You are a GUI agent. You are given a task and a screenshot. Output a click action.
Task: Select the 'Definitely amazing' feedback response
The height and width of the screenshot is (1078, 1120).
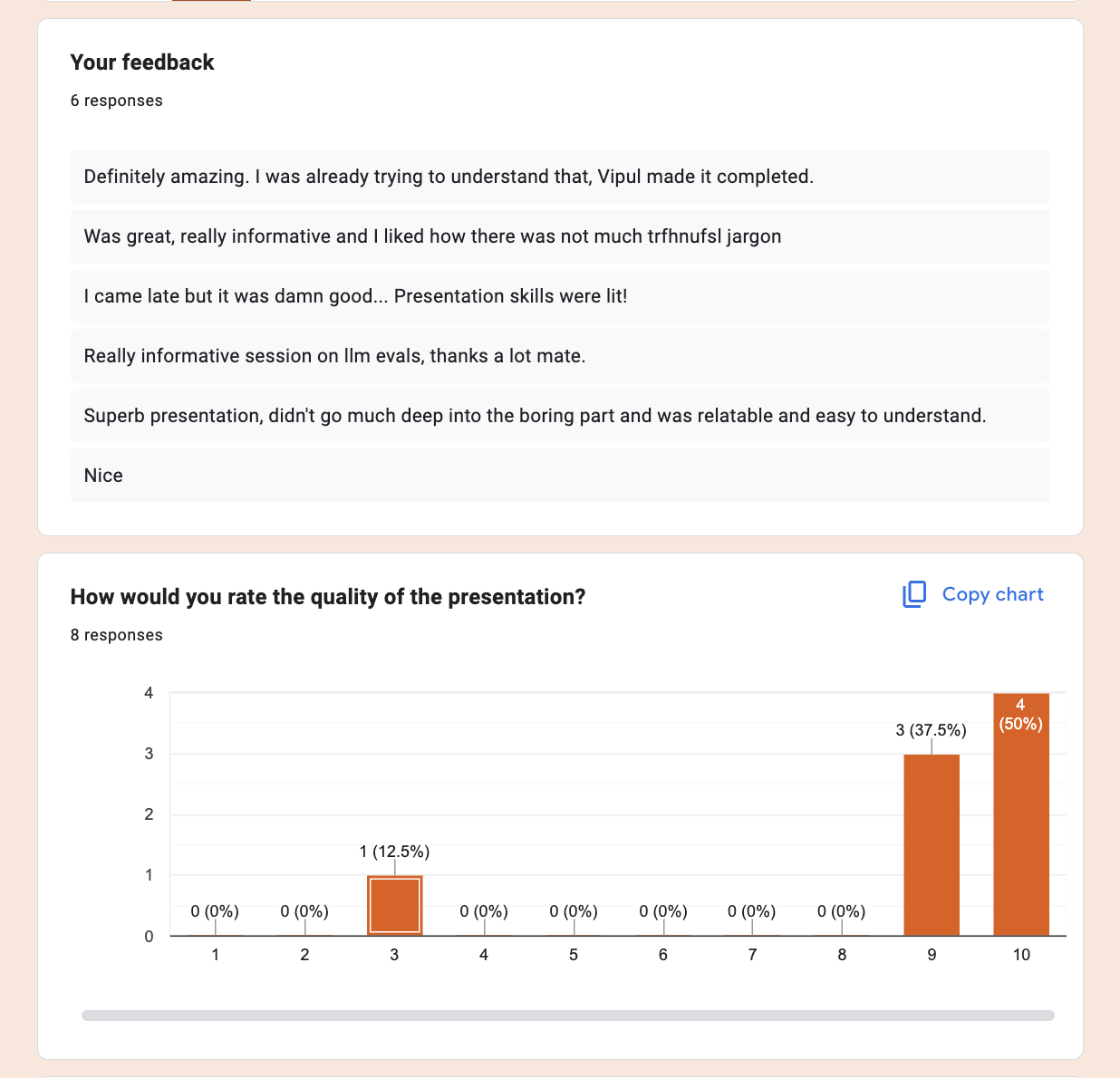(x=560, y=177)
